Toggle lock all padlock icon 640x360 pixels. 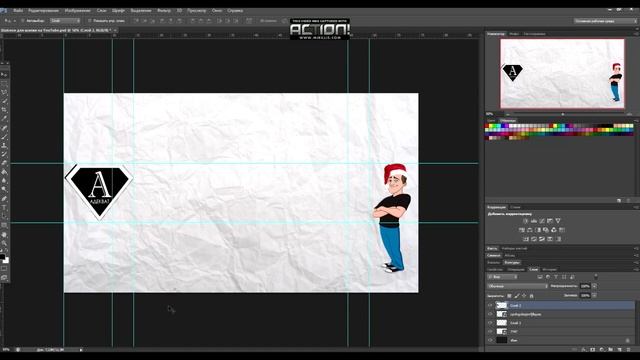pos(531,296)
